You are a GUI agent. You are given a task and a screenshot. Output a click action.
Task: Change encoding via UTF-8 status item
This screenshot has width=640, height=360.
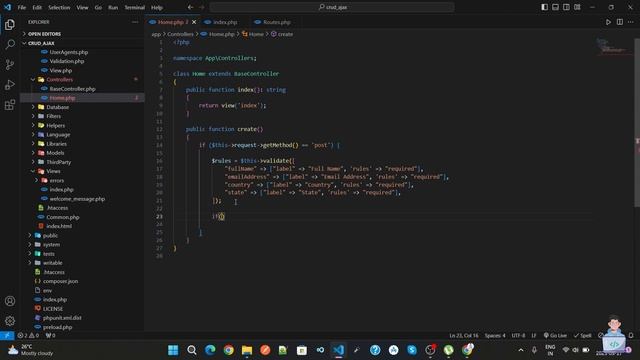[518, 336]
